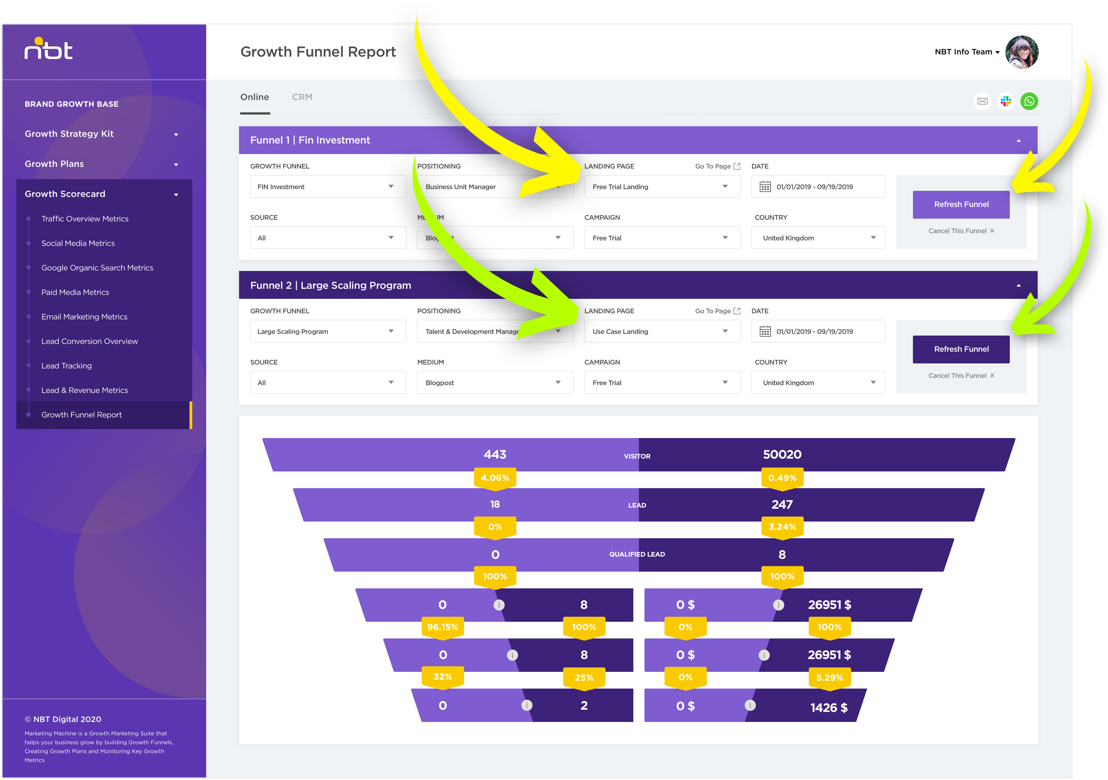This screenshot has width=1108, height=780.
Task: Click Funnel 2 Refresh Funnel button
Action: tap(961, 349)
